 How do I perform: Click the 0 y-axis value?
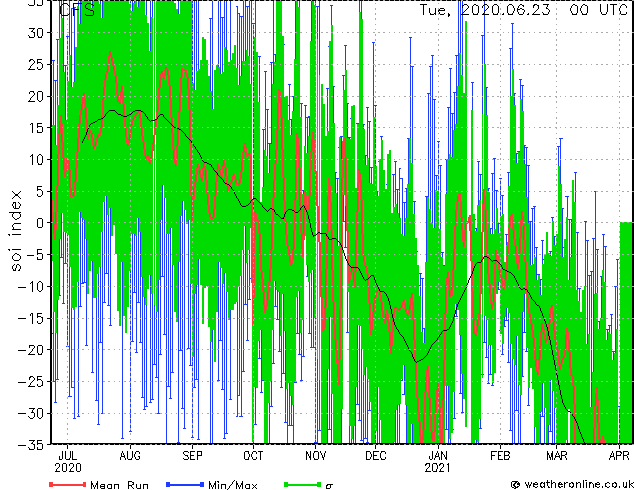tap(40, 223)
